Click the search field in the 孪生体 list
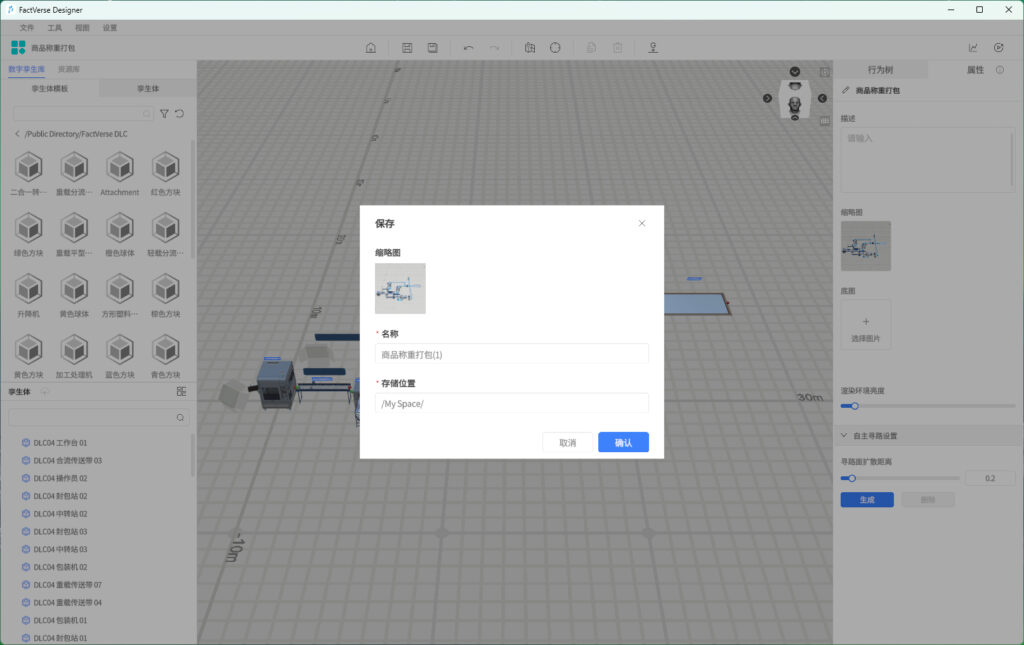Screen dimensions: 1024x645 99,417
